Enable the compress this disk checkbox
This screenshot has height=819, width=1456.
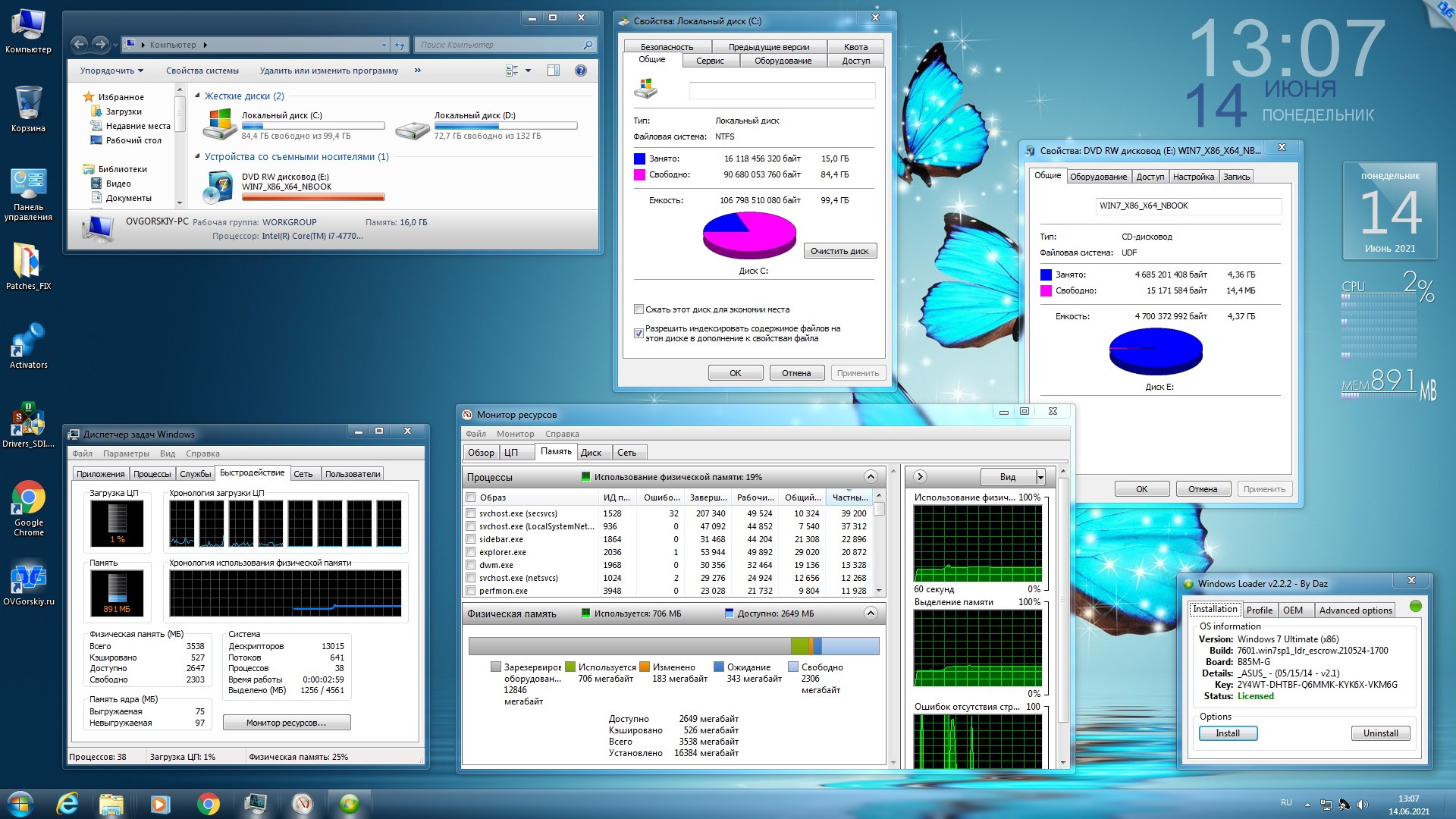[639, 309]
